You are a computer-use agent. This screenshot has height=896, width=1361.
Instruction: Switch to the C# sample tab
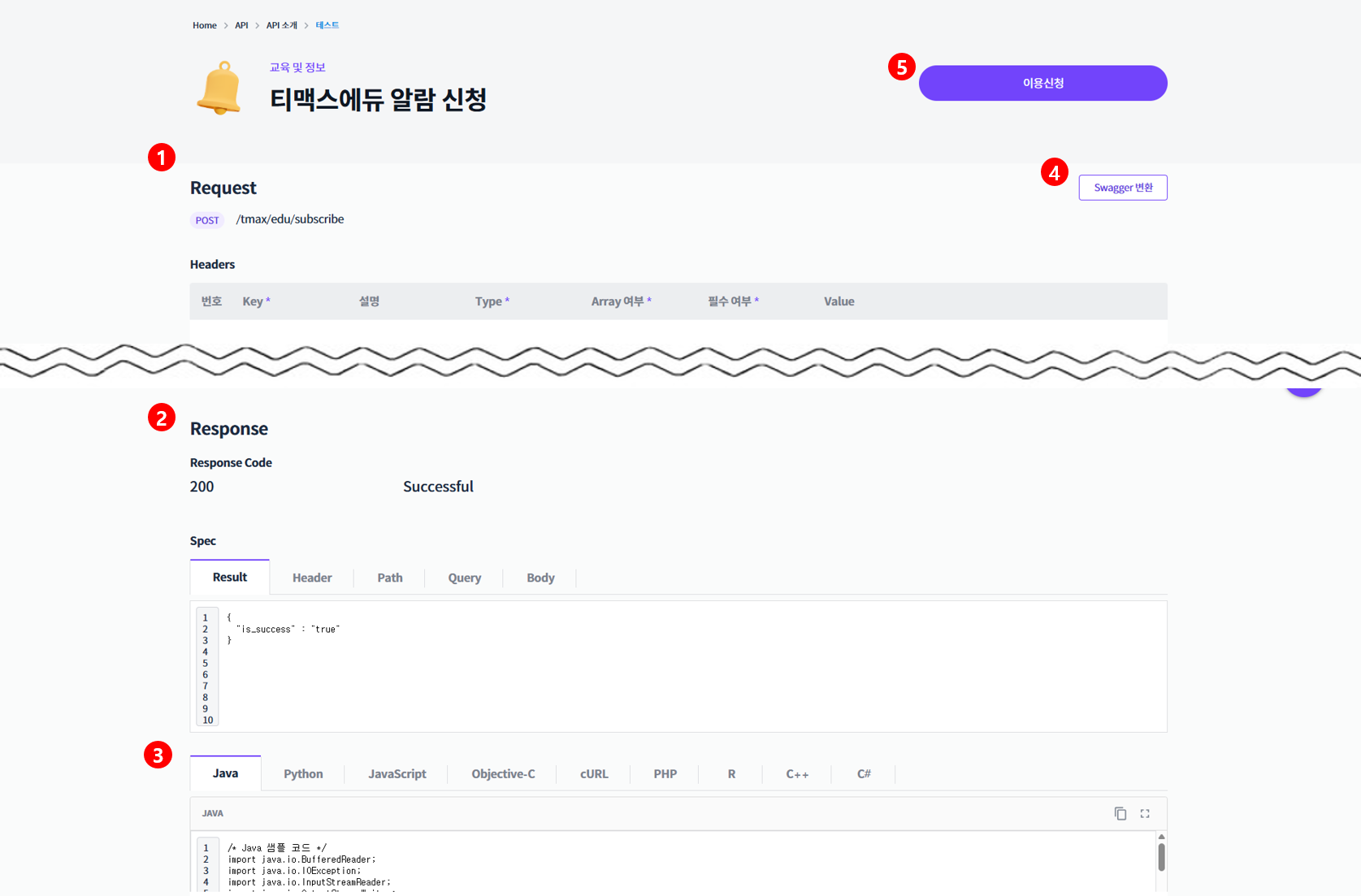864,774
